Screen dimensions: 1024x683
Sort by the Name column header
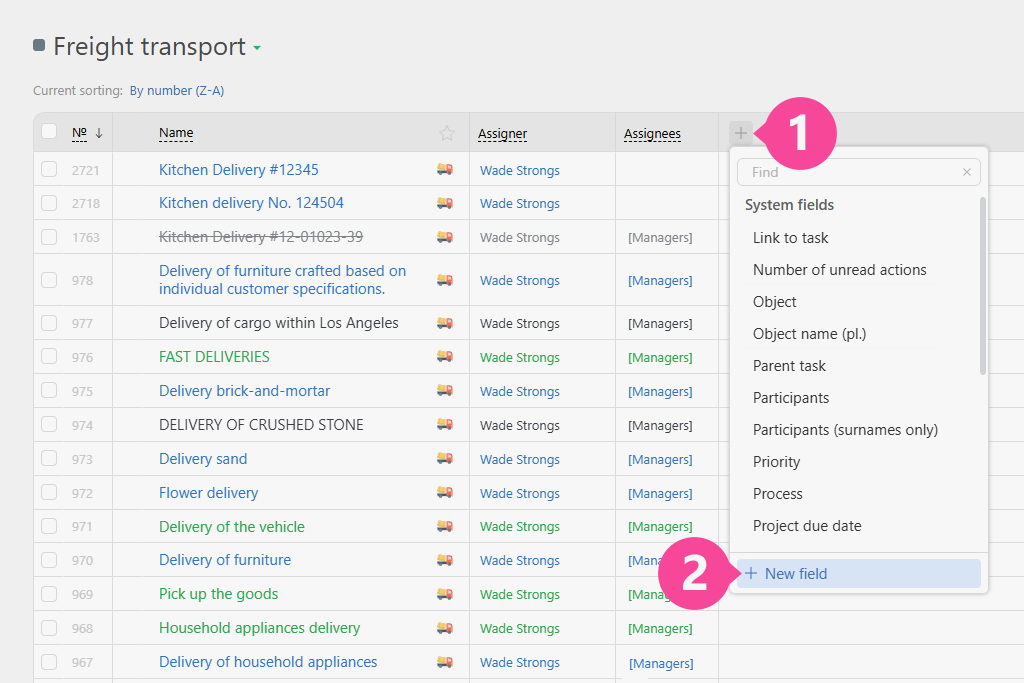pyautogui.click(x=176, y=133)
